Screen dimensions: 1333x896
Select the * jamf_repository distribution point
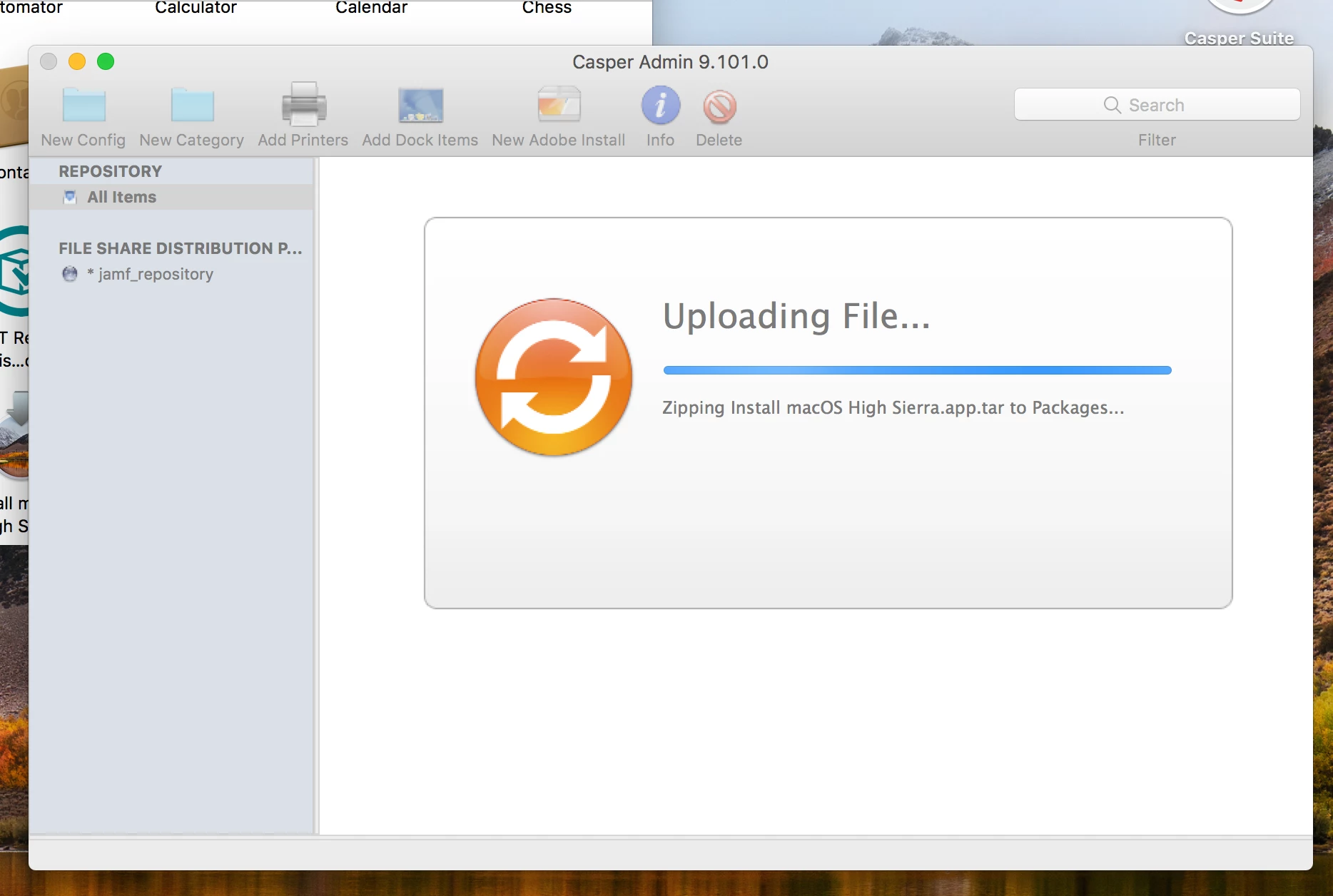pyautogui.click(x=171, y=274)
